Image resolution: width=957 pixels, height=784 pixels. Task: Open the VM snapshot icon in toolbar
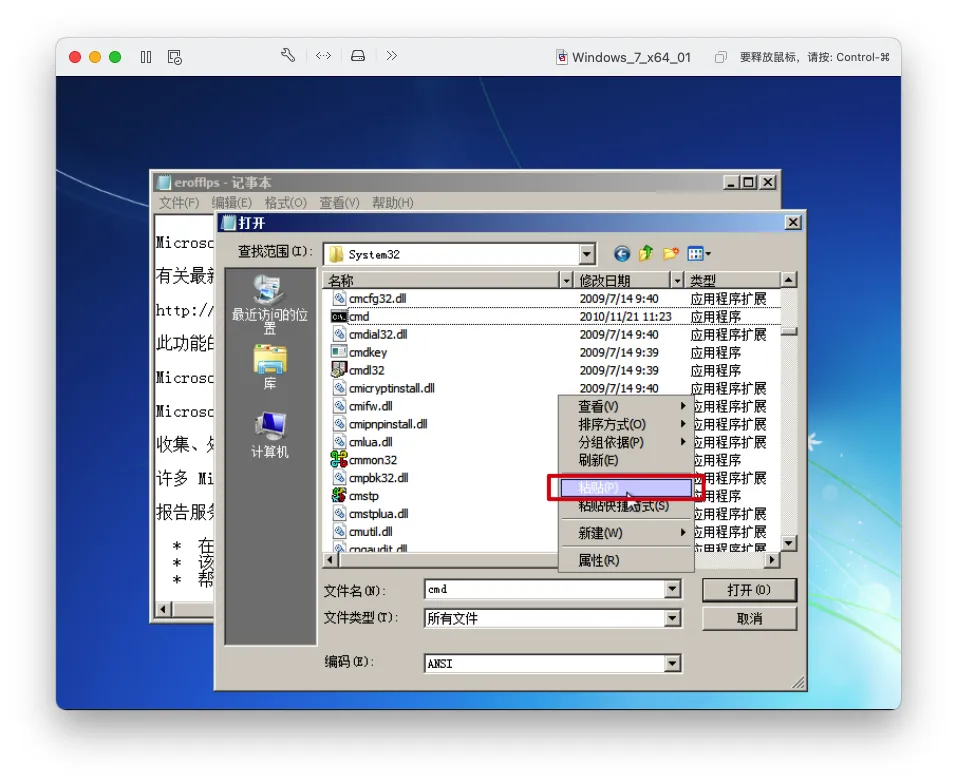(175, 57)
